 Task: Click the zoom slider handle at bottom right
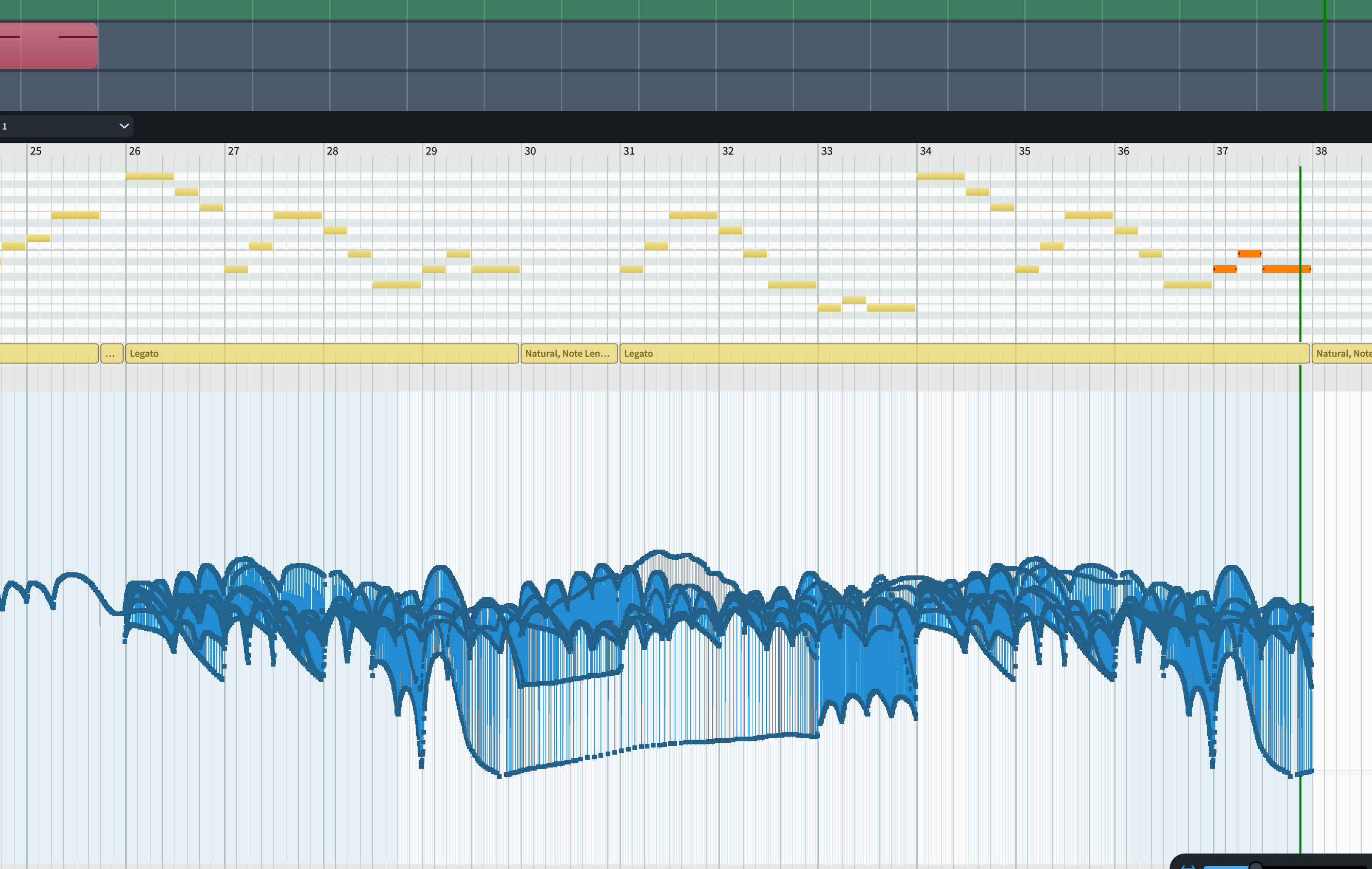coord(1255,865)
